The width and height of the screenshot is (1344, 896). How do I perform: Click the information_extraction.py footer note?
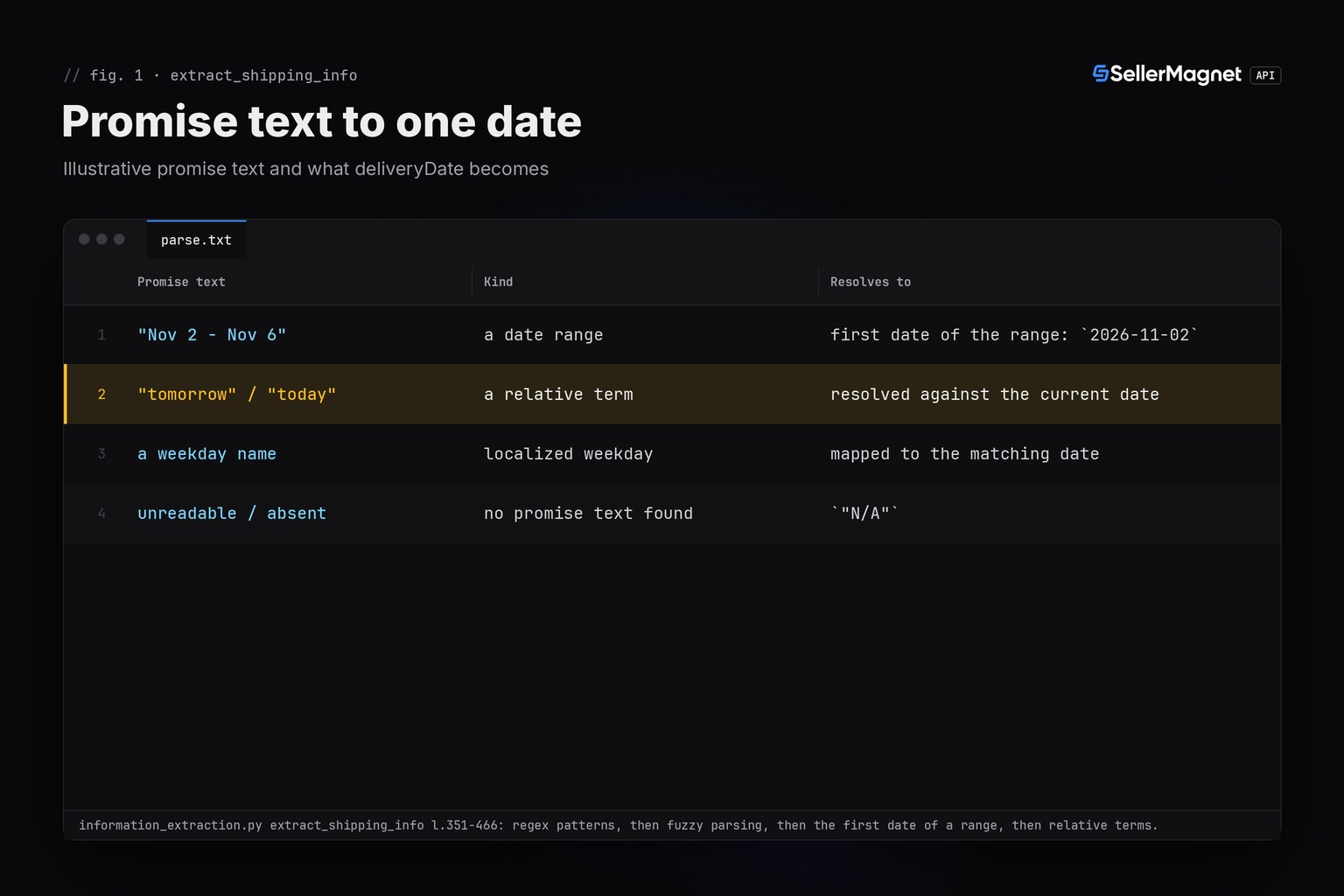click(x=618, y=825)
